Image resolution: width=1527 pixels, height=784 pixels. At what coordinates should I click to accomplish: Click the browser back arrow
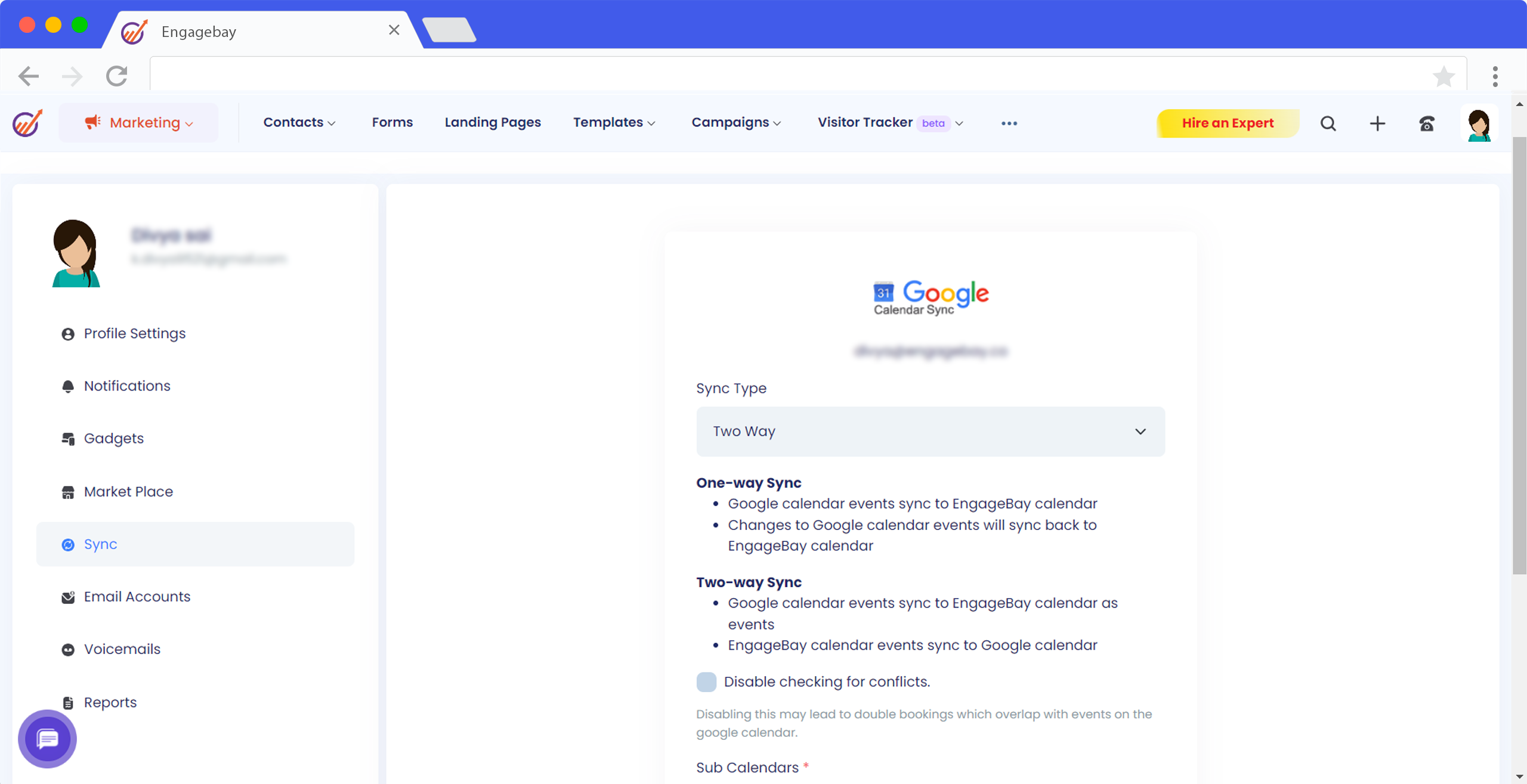(28, 76)
